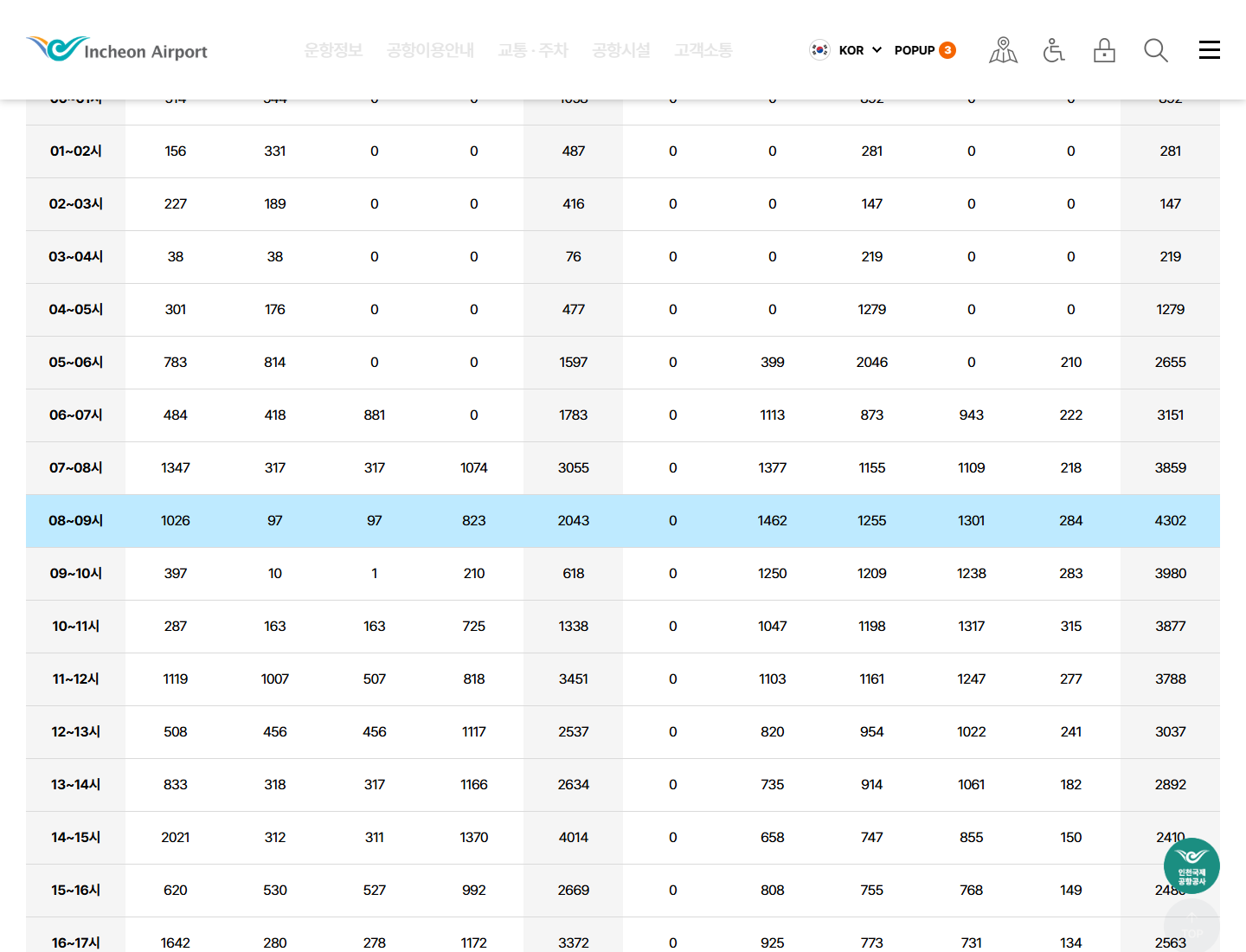1246x952 pixels.
Task: Select the 12~13시 row label
Action: pos(76,732)
